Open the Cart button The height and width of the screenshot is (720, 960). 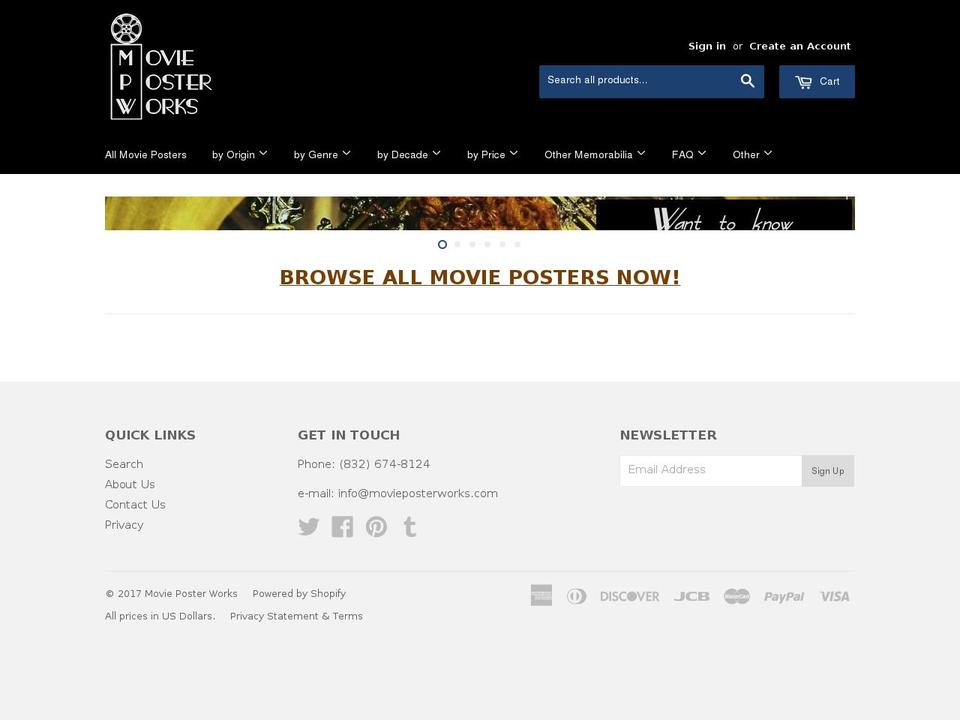pos(817,81)
